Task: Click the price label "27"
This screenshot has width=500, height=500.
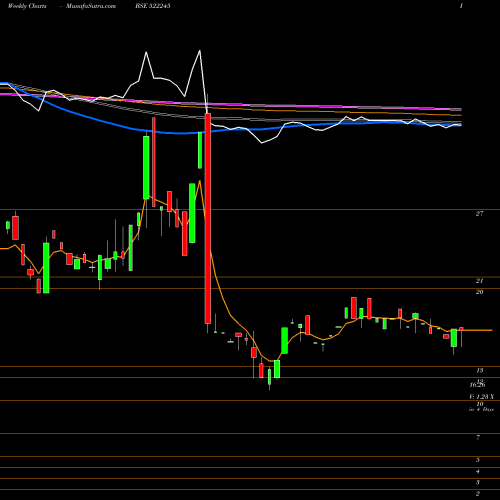Action: click(479, 214)
